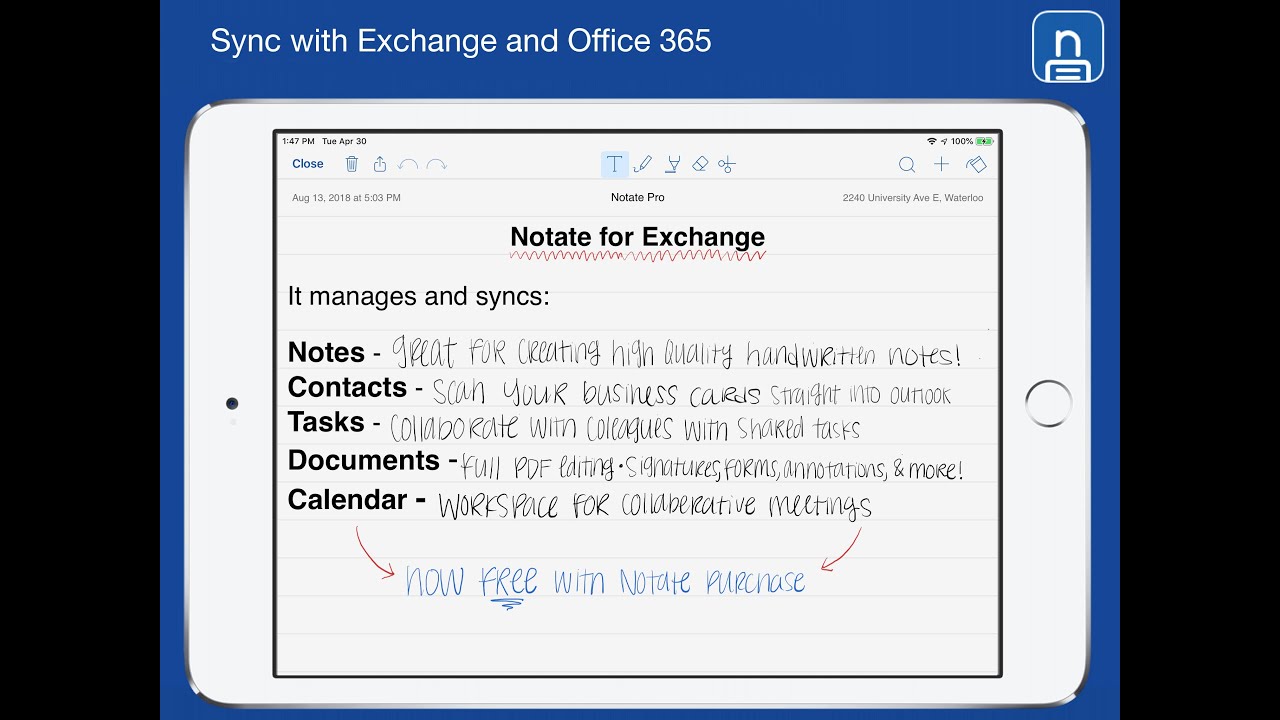Select the Text tool

tap(614, 164)
